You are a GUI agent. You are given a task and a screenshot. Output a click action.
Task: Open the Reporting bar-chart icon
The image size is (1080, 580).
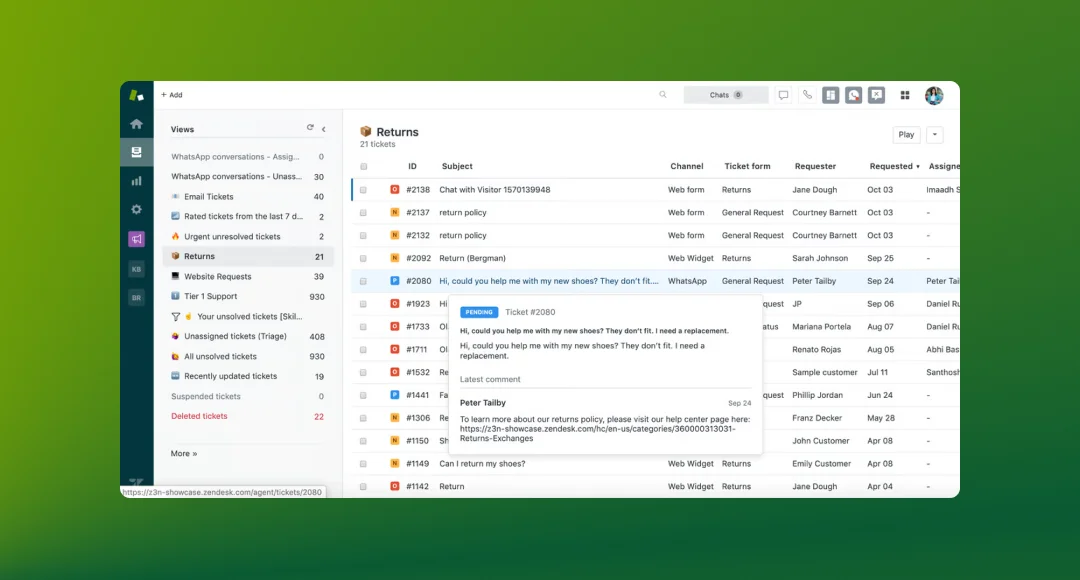tap(137, 181)
